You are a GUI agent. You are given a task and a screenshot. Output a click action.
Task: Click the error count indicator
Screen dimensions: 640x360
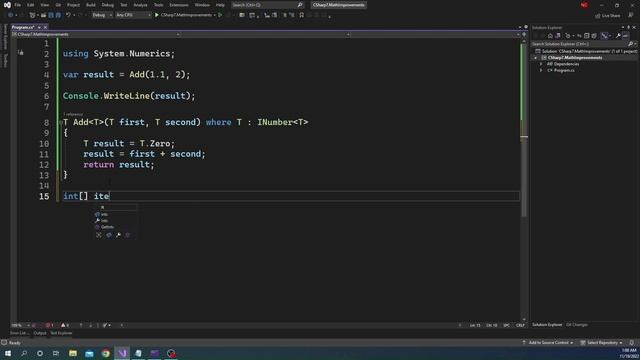pyautogui.click(x=49, y=325)
